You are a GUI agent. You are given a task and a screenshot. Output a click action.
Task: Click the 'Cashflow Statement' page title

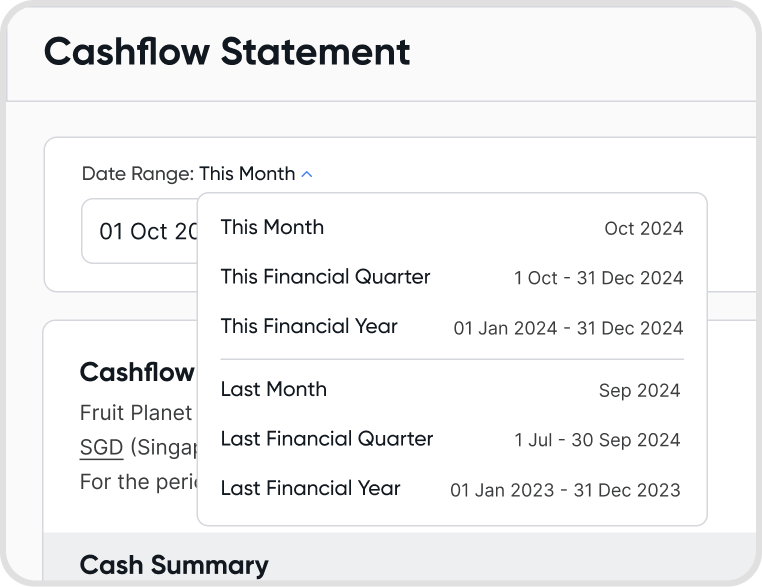(x=227, y=51)
